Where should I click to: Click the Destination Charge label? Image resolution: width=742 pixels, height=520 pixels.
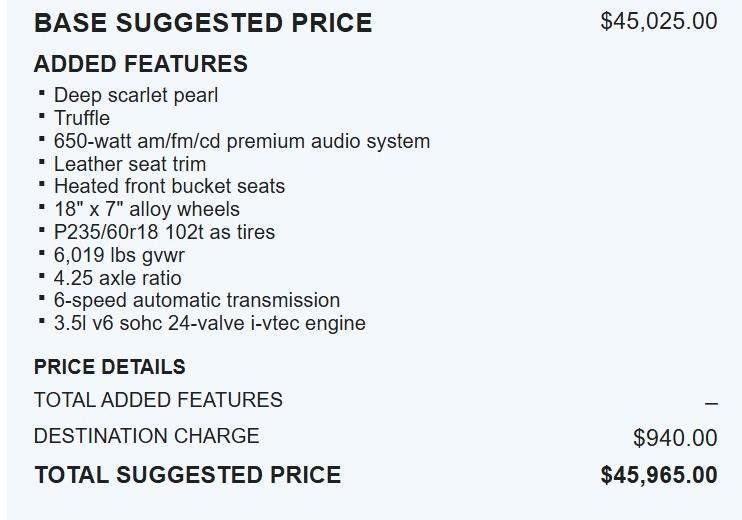146,436
